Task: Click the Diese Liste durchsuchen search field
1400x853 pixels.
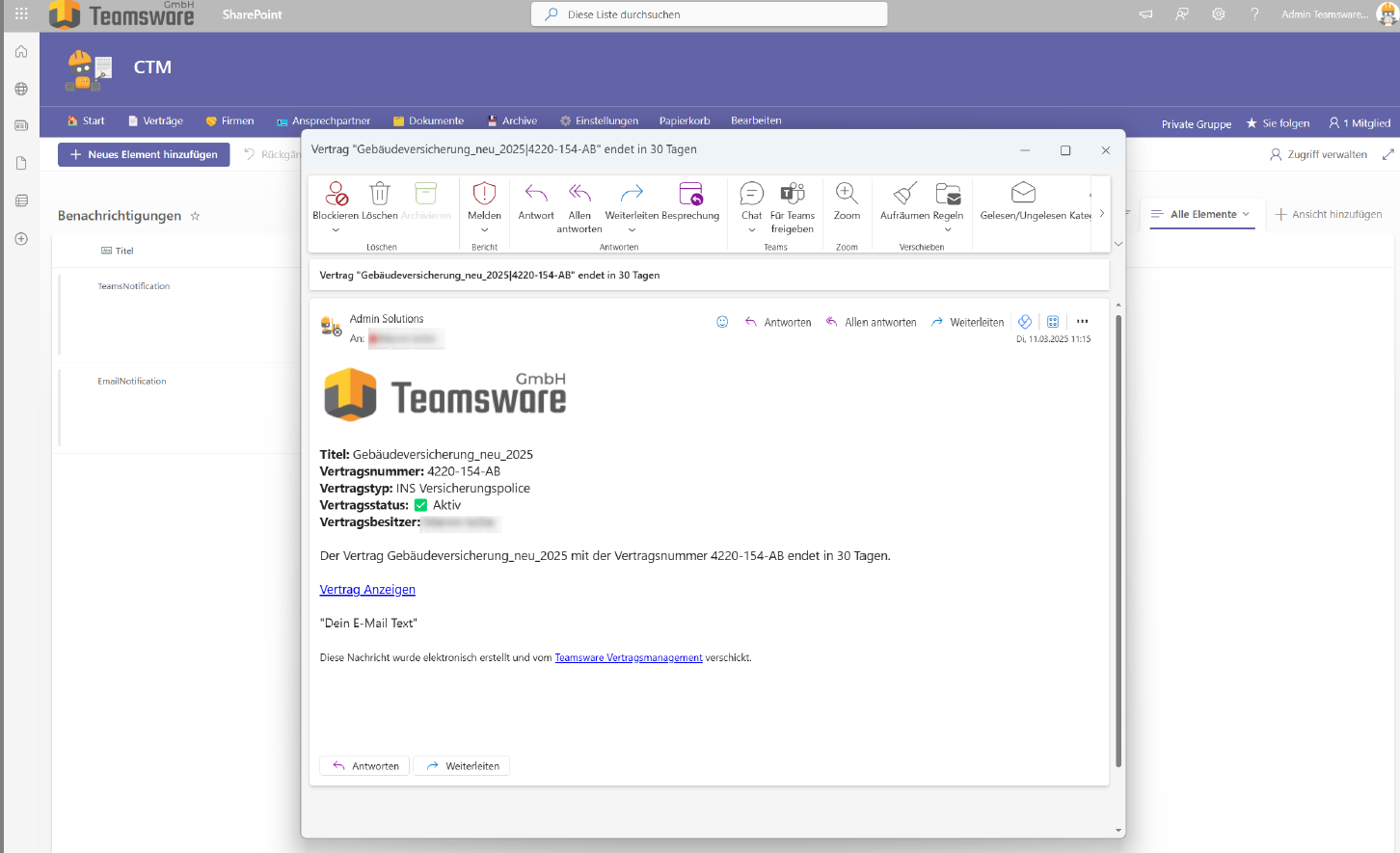Action: pos(709,14)
